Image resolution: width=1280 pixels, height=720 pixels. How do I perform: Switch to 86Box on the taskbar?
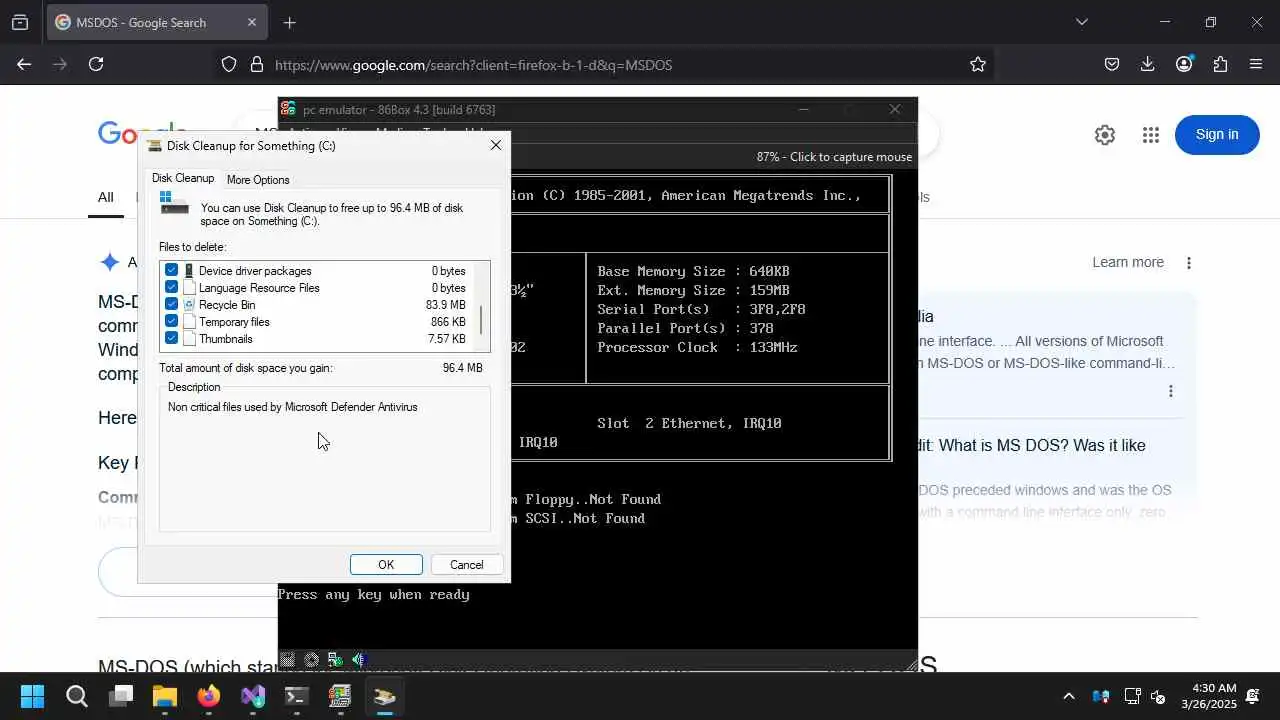pos(340,696)
